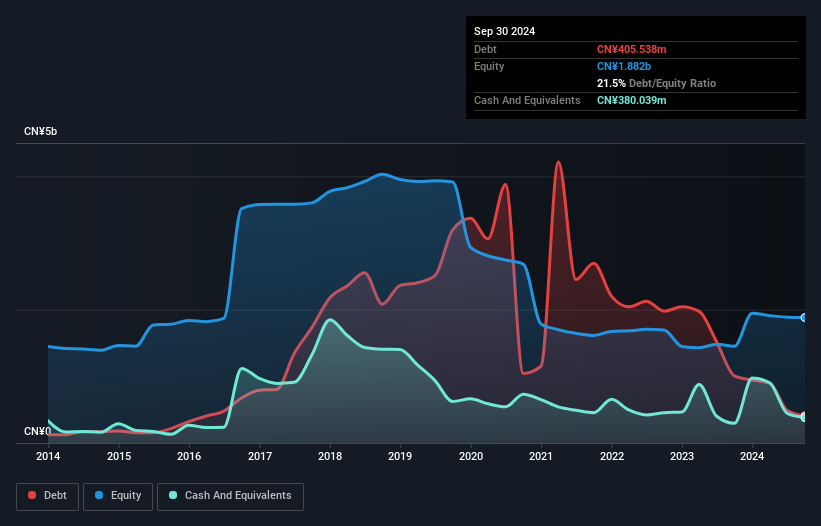Viewport: 821px width, 526px height.
Task: Click the Equity endpoint marker at Sep 2024
Action: click(804, 318)
